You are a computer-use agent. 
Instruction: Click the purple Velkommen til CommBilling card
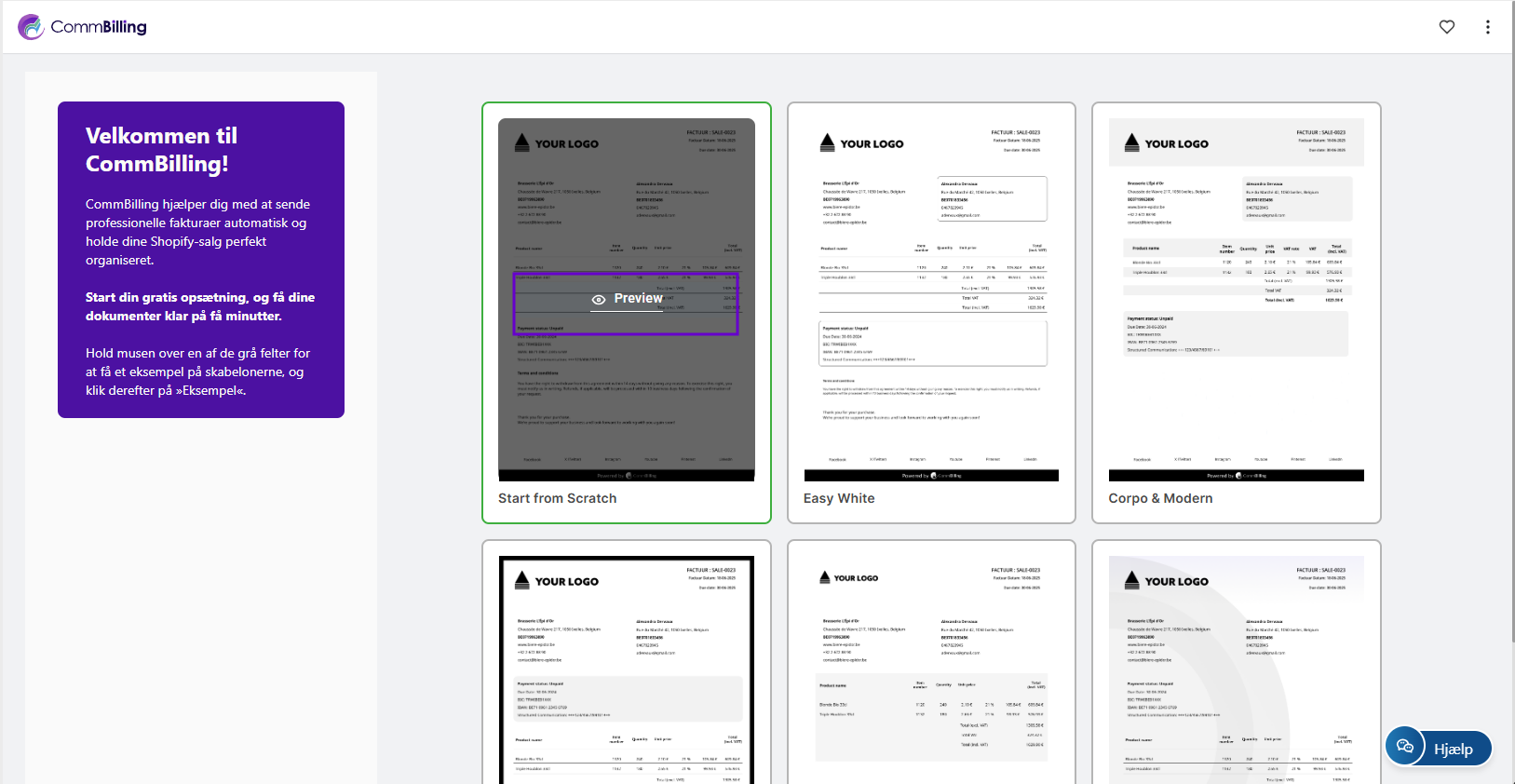click(201, 260)
